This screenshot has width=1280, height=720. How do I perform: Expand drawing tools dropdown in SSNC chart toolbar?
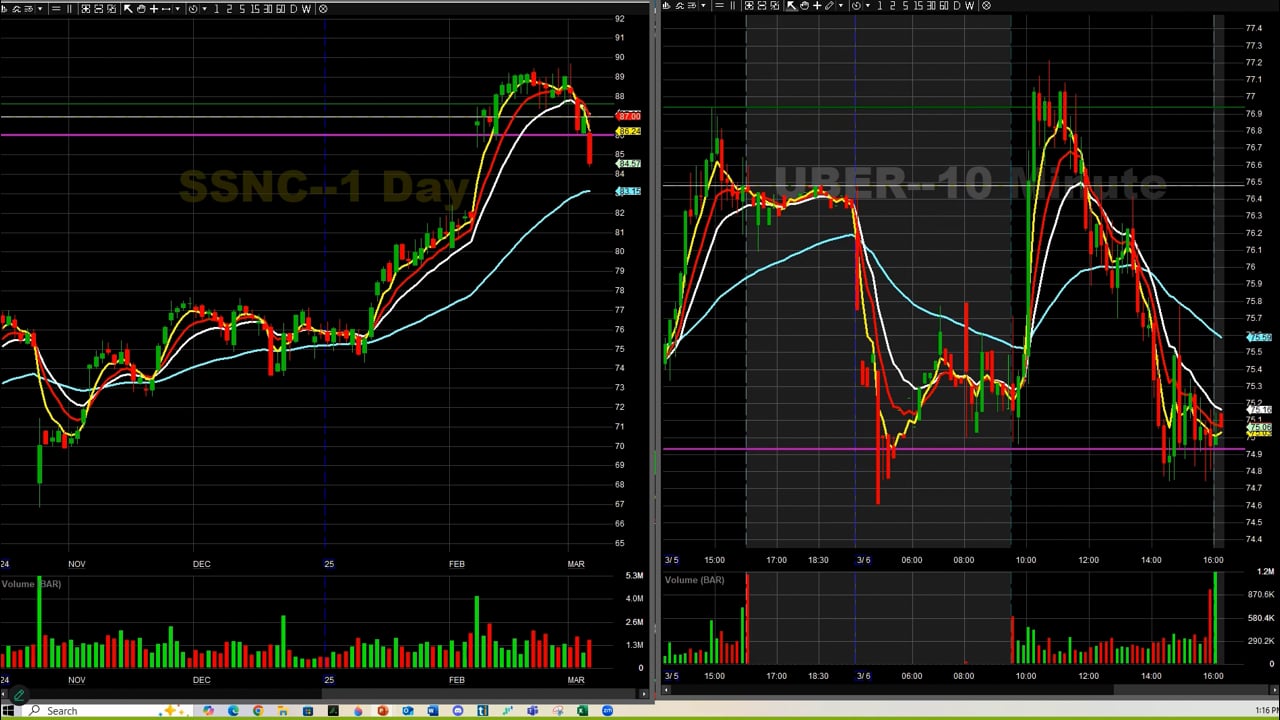177,9
